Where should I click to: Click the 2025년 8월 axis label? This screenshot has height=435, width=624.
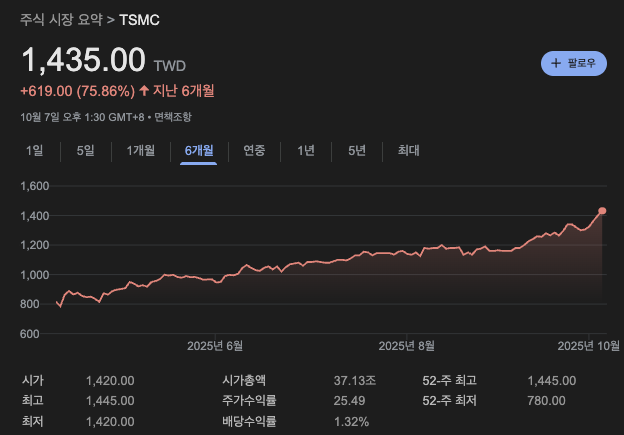[x=407, y=346]
